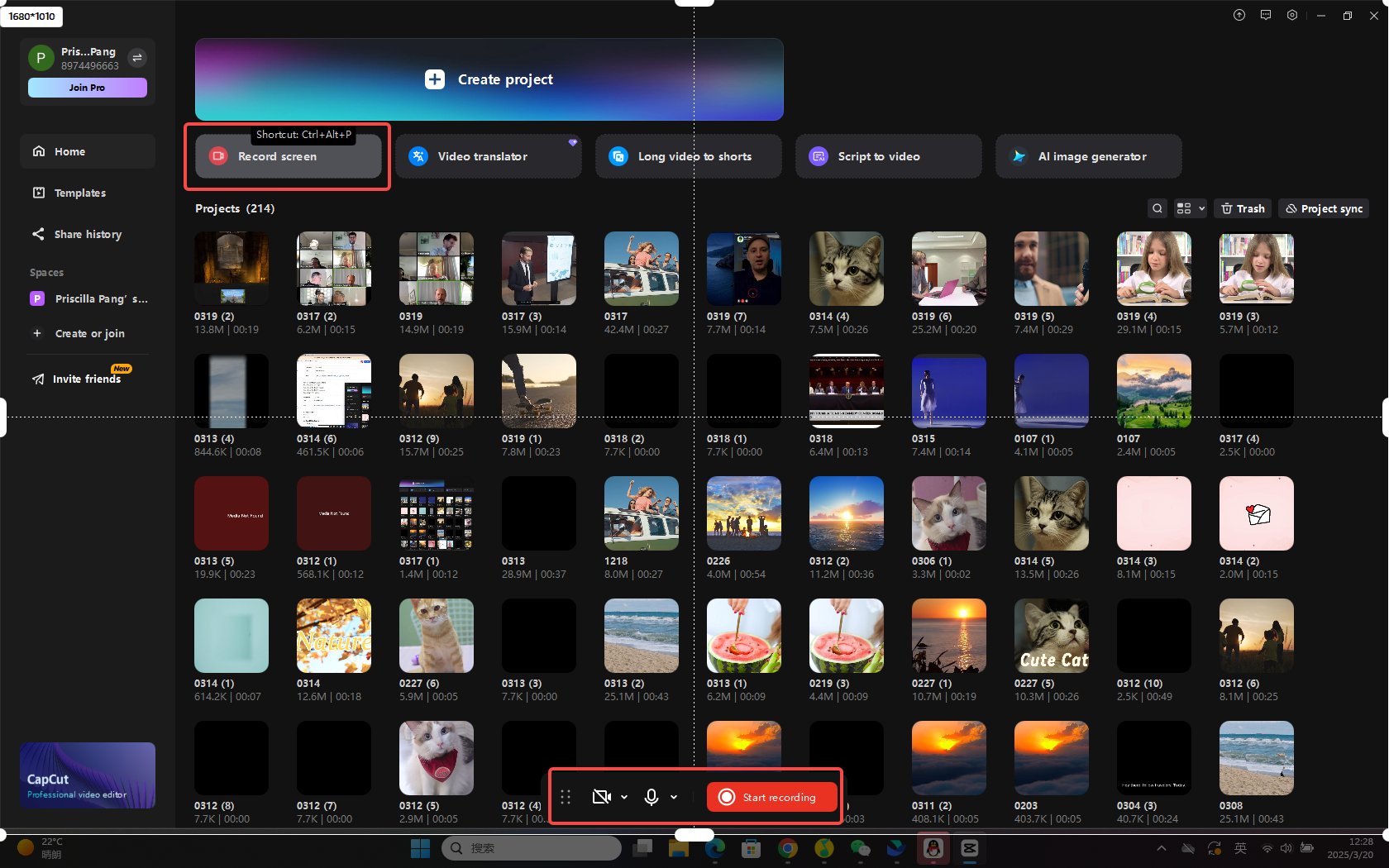Viewport: 1389px width, 868px height.
Task: Click the Start recording button
Action: pos(772,797)
